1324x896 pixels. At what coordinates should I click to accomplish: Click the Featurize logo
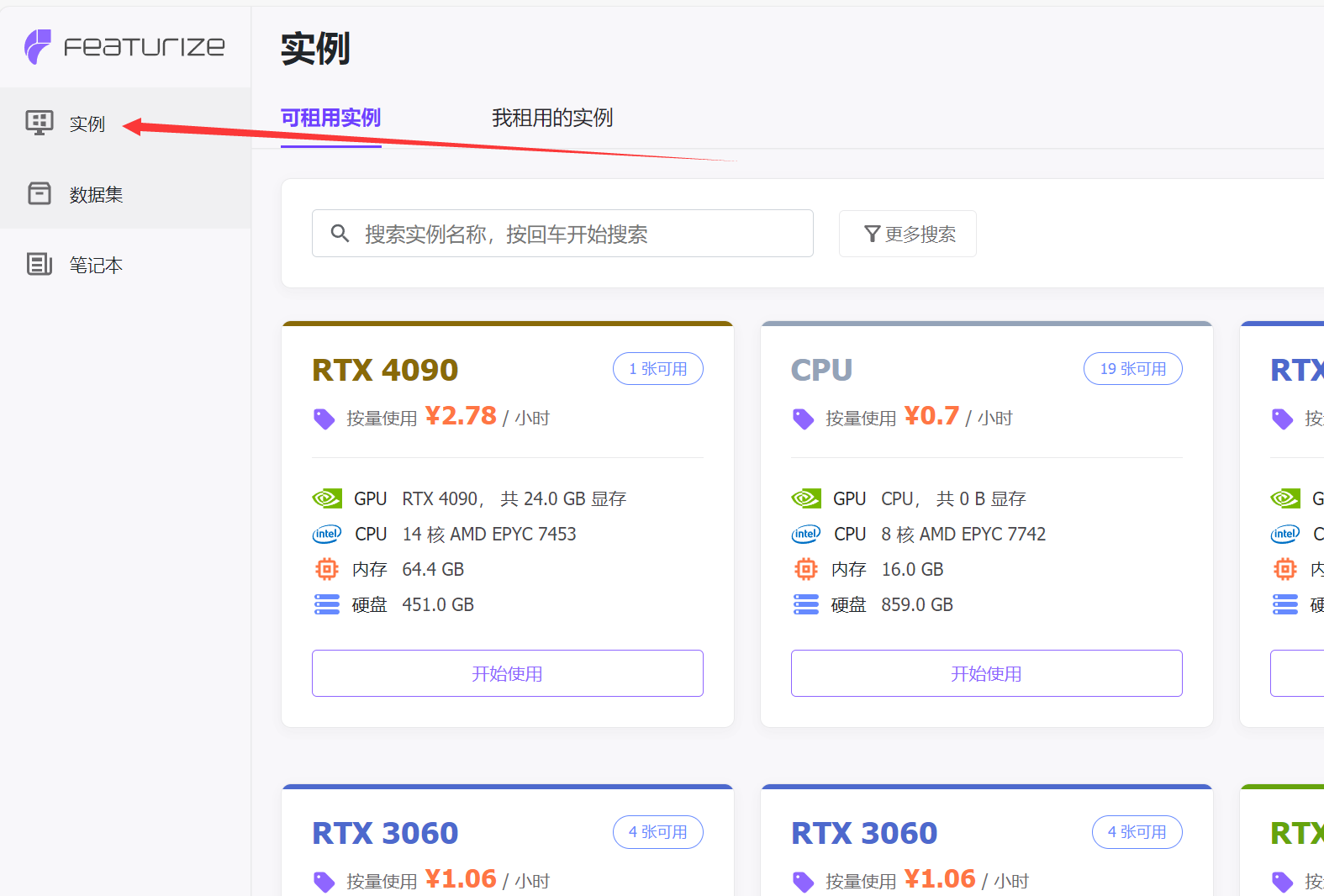tap(124, 46)
